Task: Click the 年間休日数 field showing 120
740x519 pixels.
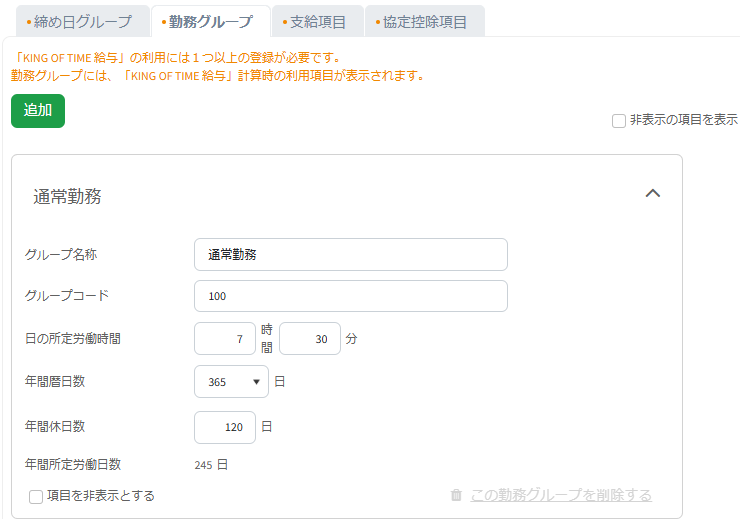Action: (x=225, y=427)
